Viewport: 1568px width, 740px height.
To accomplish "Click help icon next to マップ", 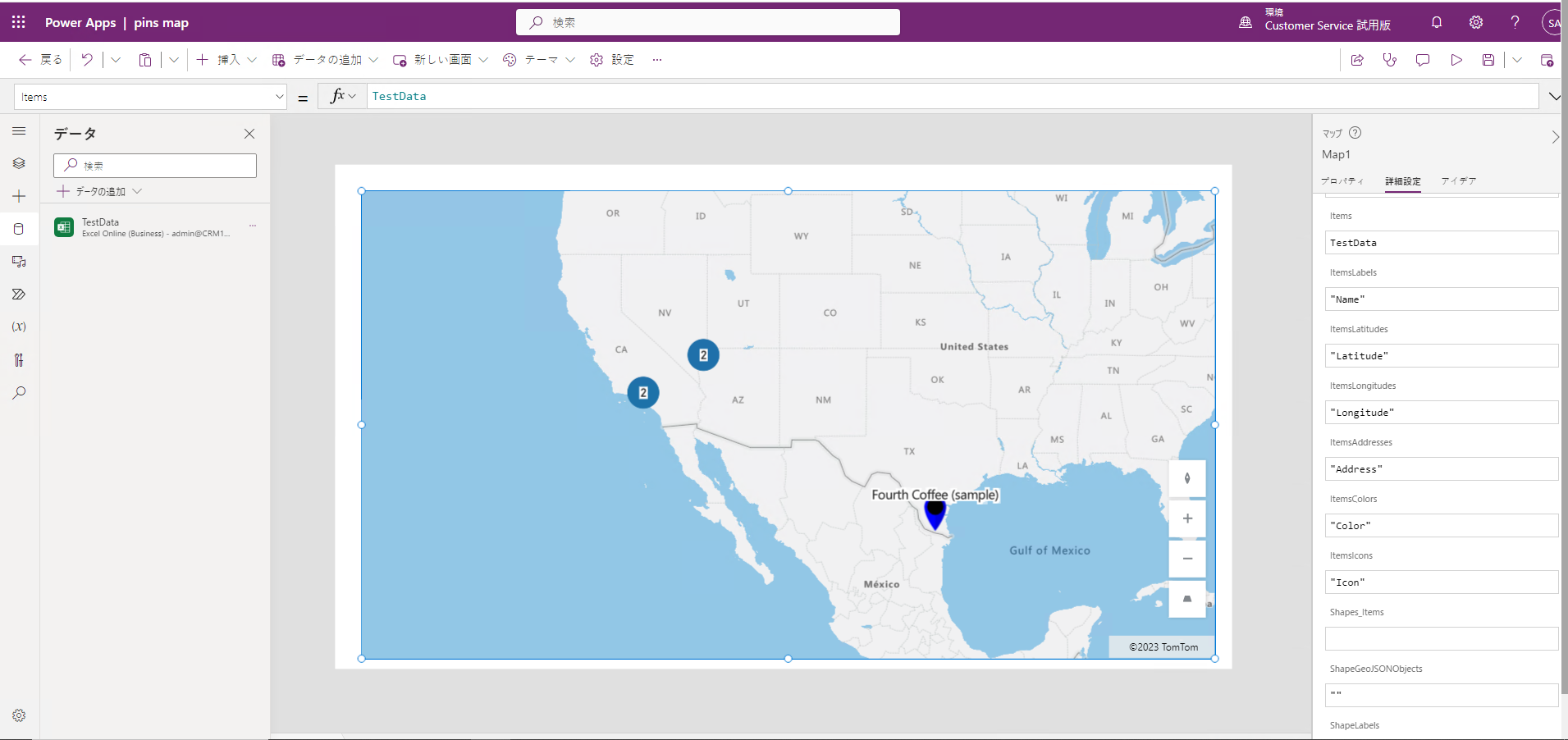I will (1355, 133).
